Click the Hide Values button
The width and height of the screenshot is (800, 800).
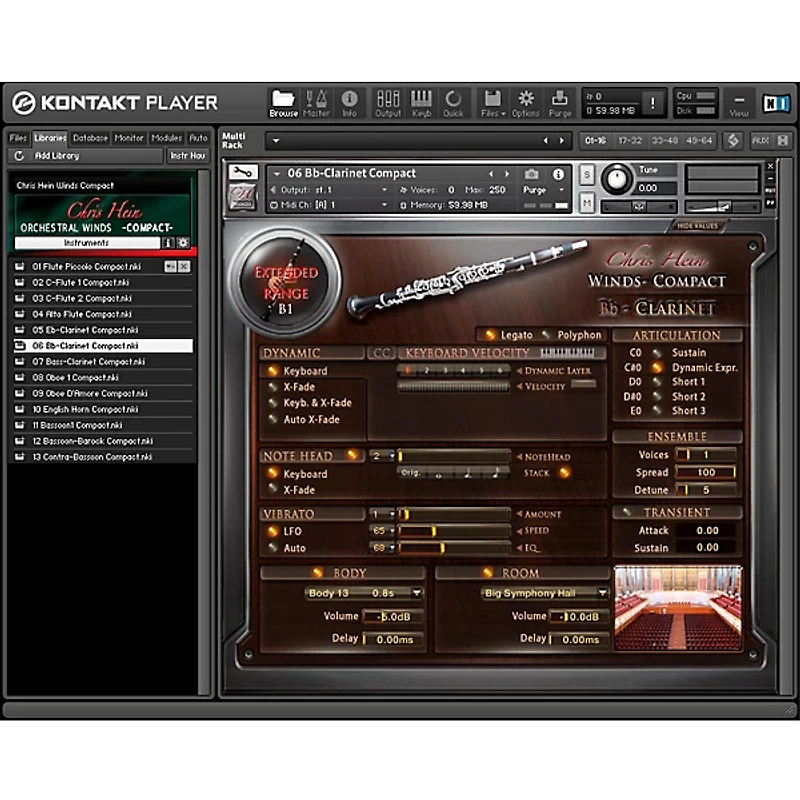click(697, 226)
